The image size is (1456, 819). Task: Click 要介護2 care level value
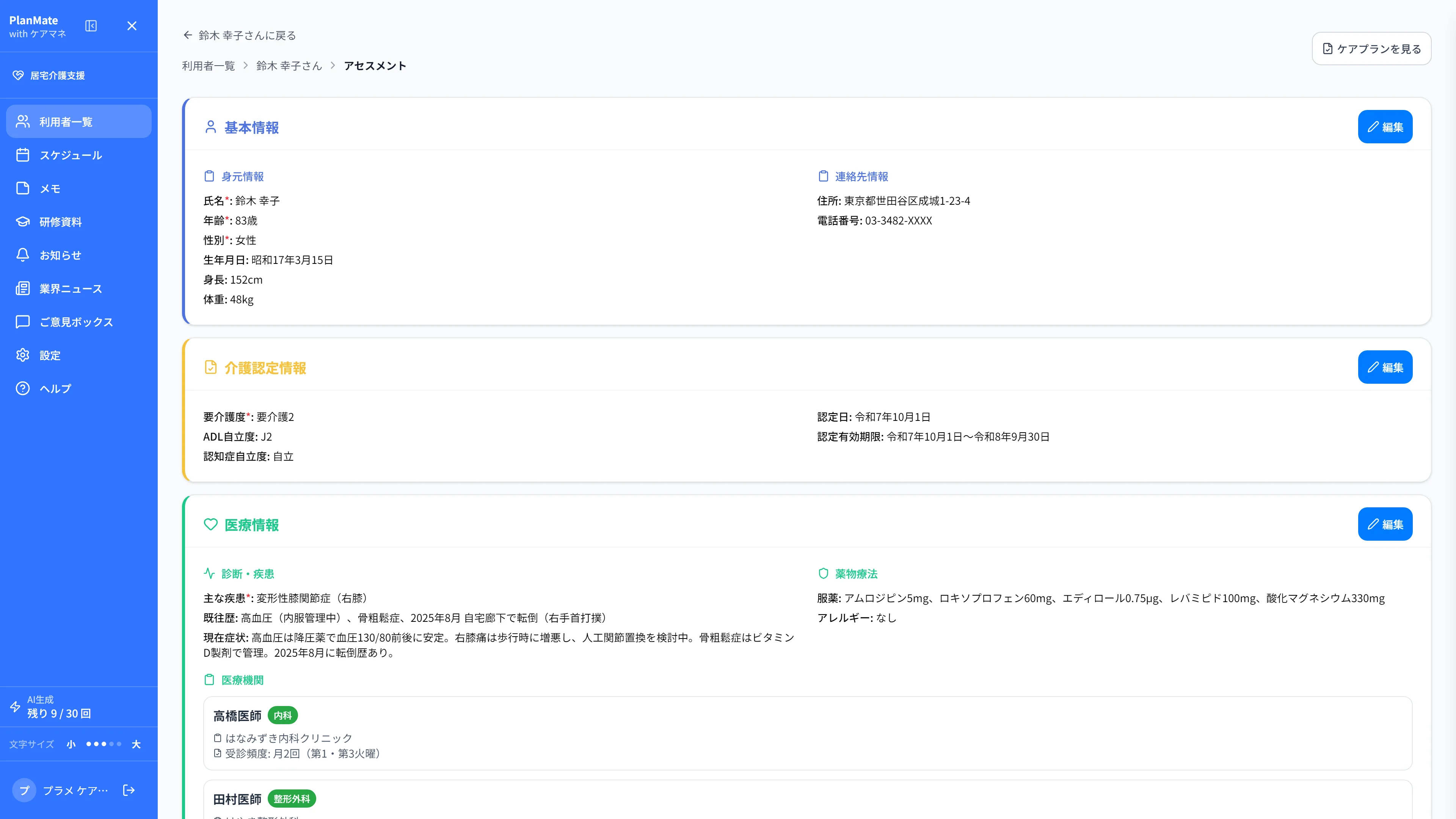click(x=275, y=417)
